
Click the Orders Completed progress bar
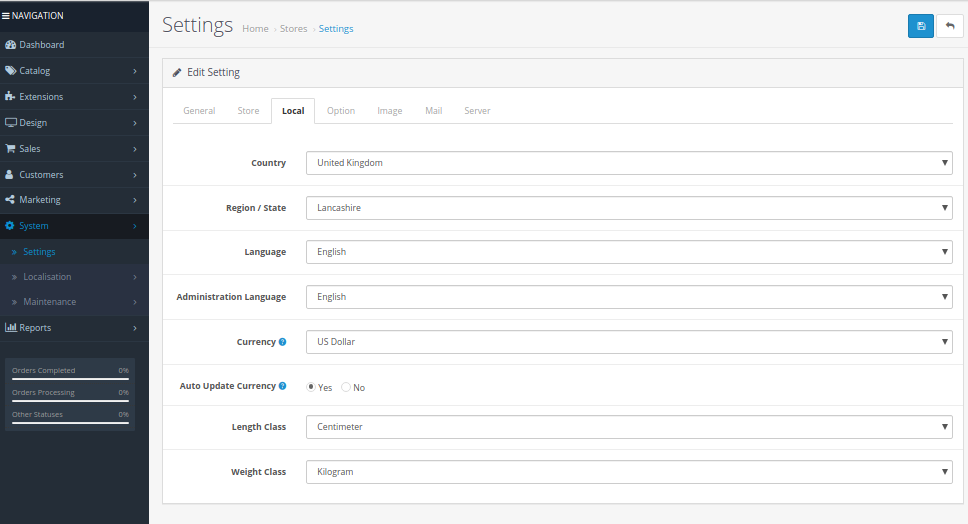click(x=70, y=379)
